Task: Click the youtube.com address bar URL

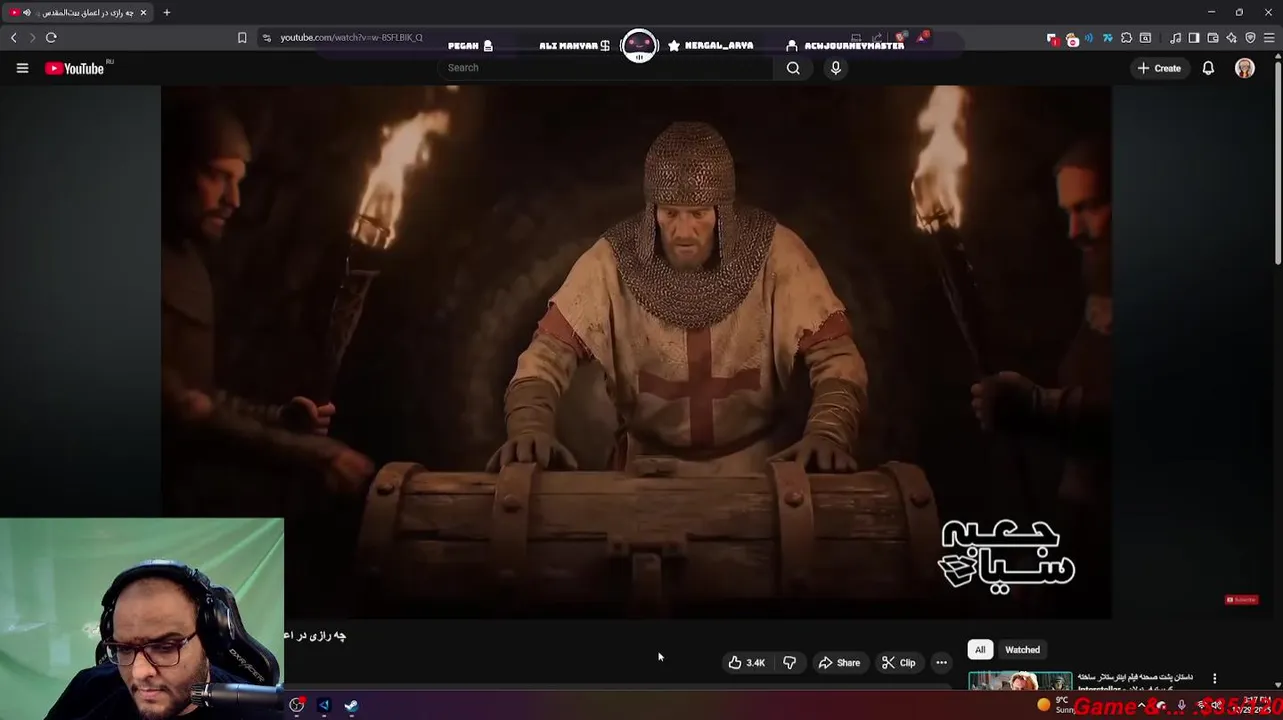Action: tap(351, 37)
